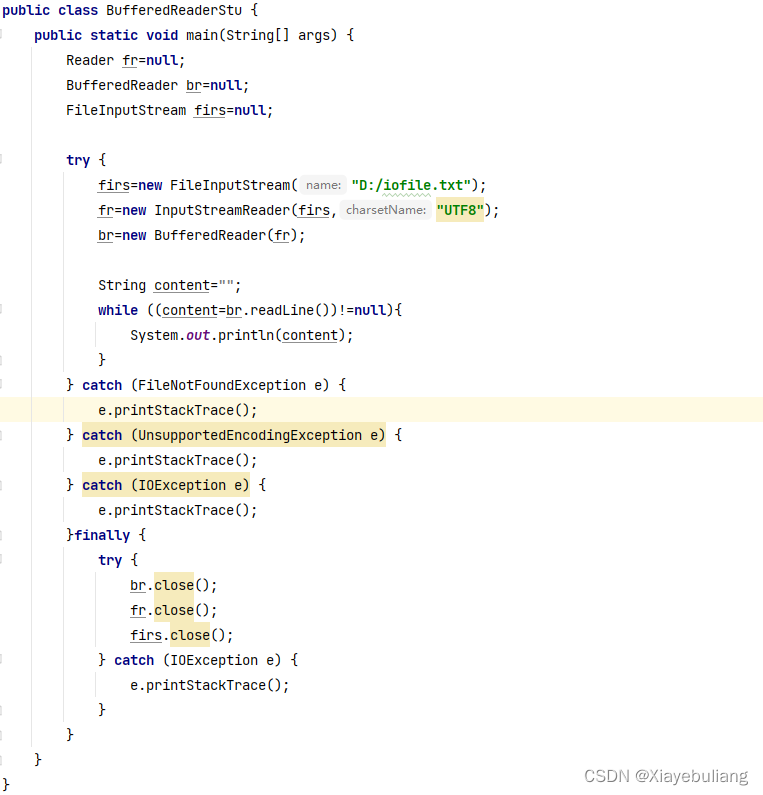
Task: Click the last catch (IOException e) clause
Action: 198,660
